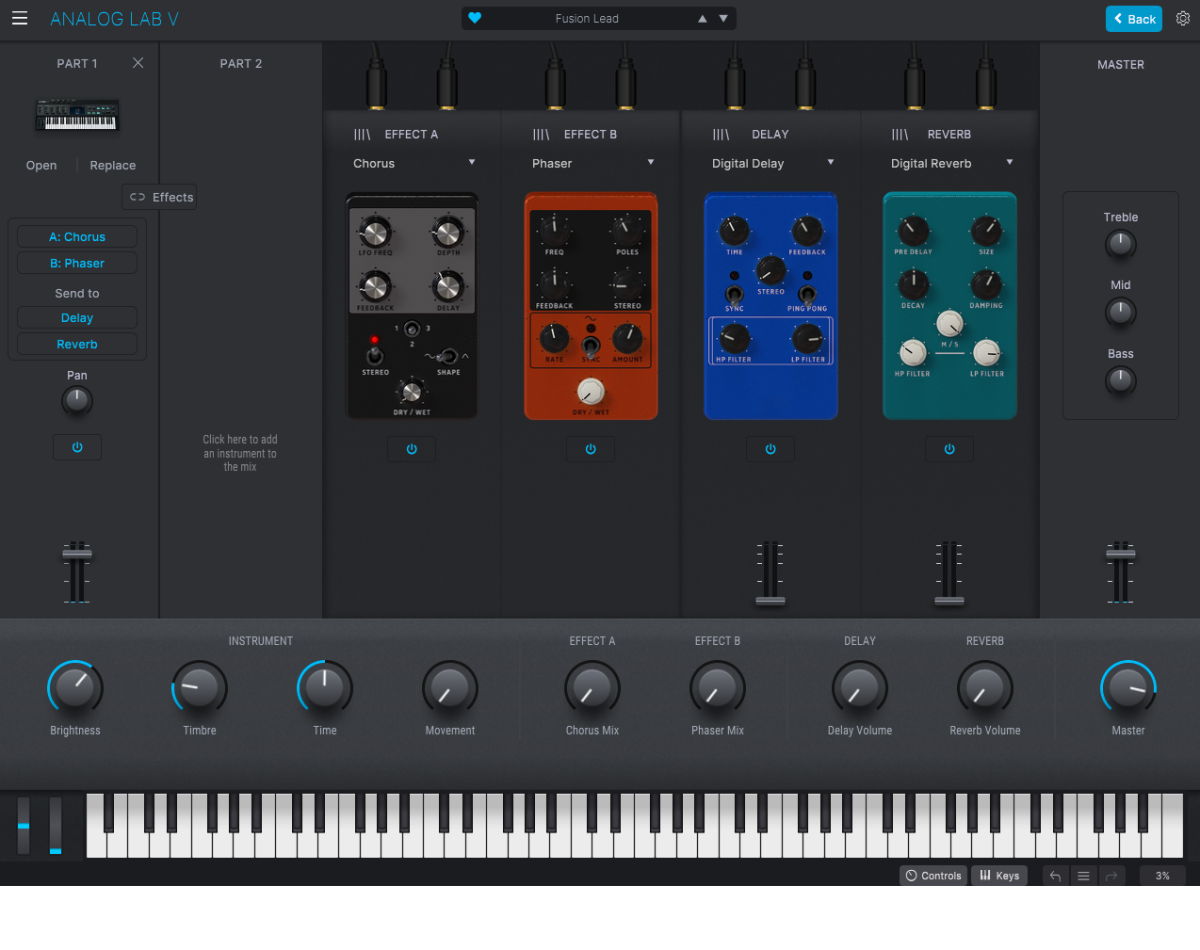The width and height of the screenshot is (1200, 950).
Task: Click the master Bass knob
Action: point(1120,381)
